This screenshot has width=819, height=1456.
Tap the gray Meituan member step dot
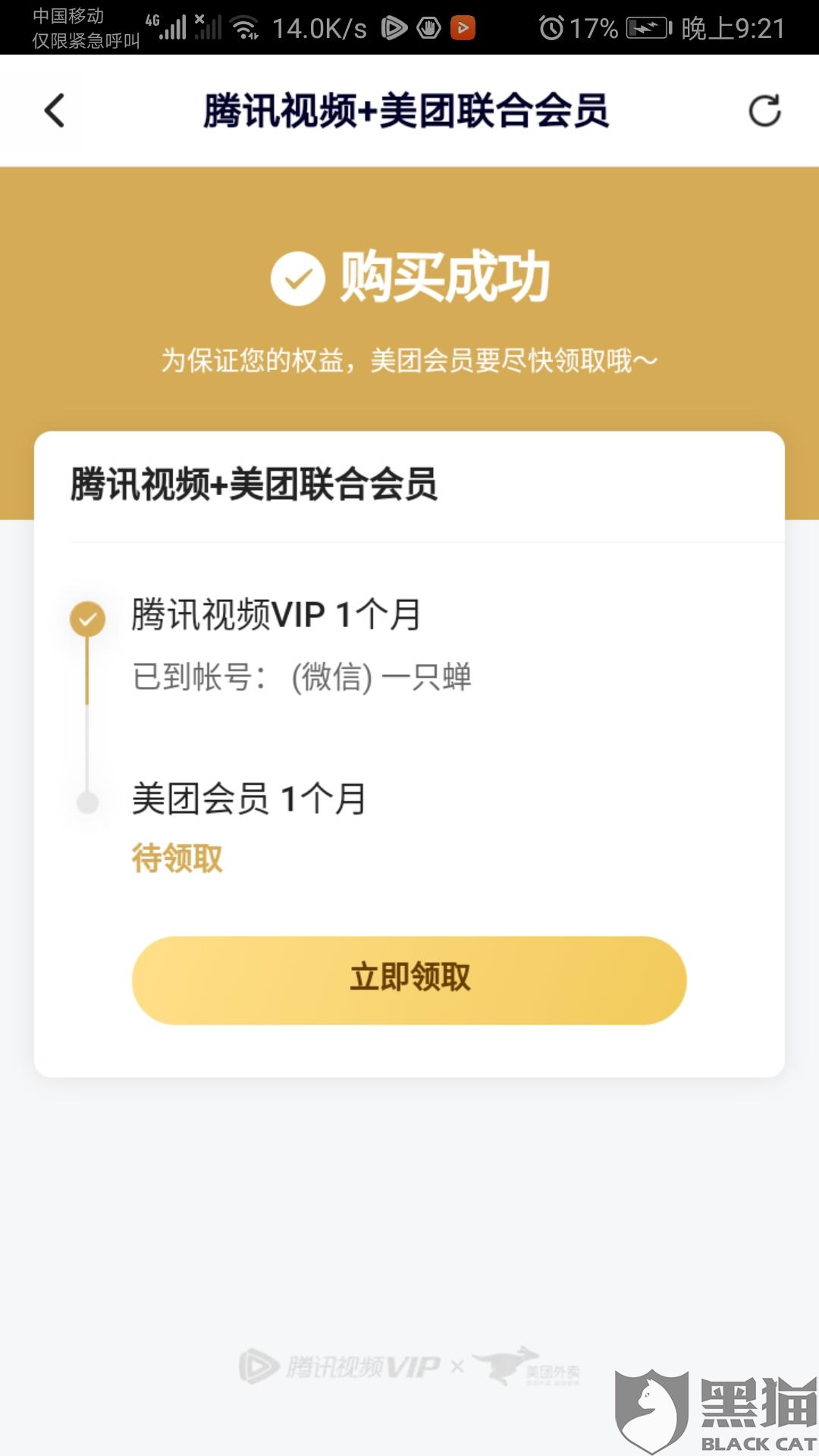(x=88, y=802)
